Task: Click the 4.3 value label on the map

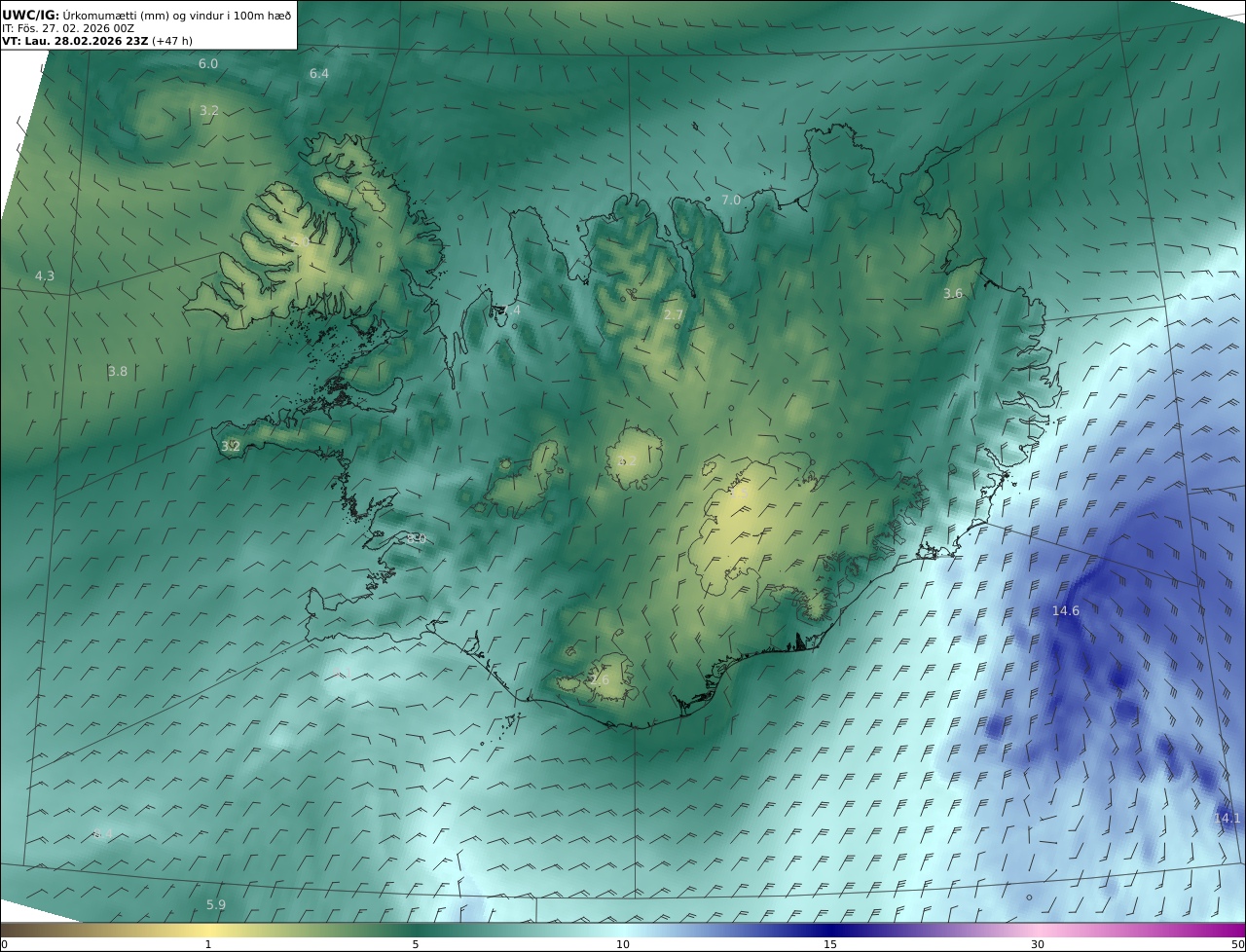Action: [45, 276]
